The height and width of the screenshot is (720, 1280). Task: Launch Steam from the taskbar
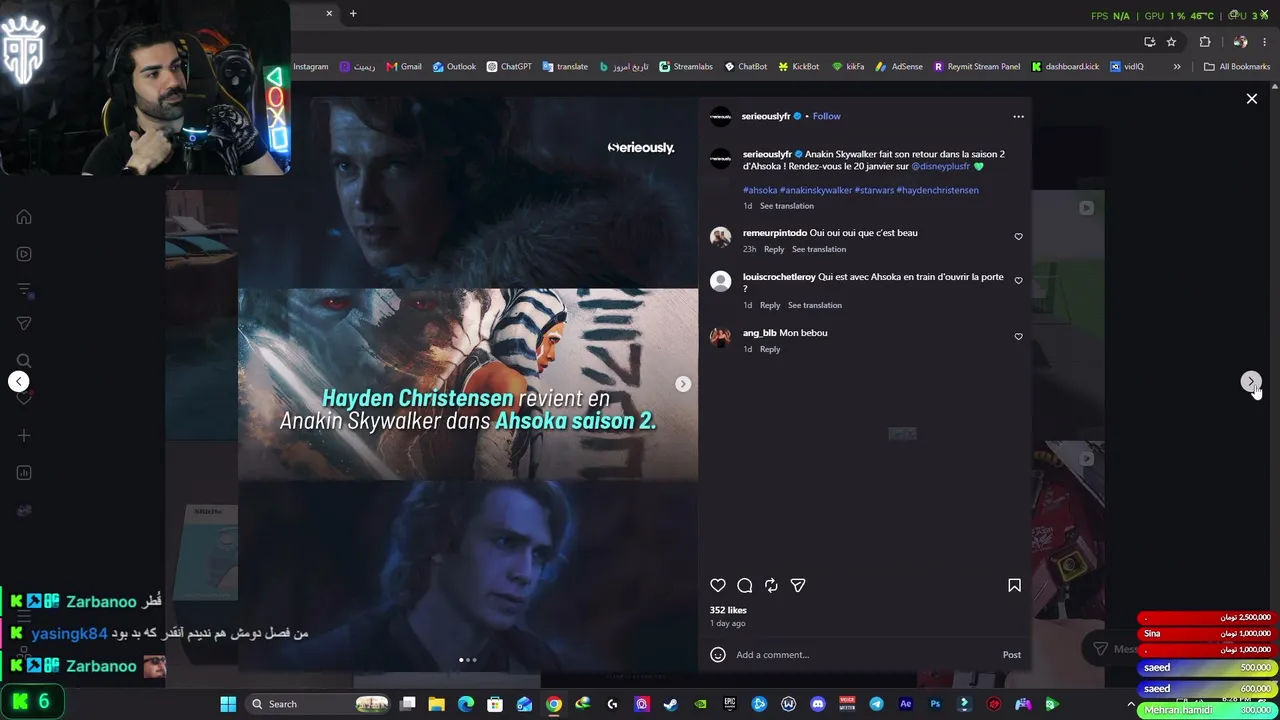coord(671,704)
